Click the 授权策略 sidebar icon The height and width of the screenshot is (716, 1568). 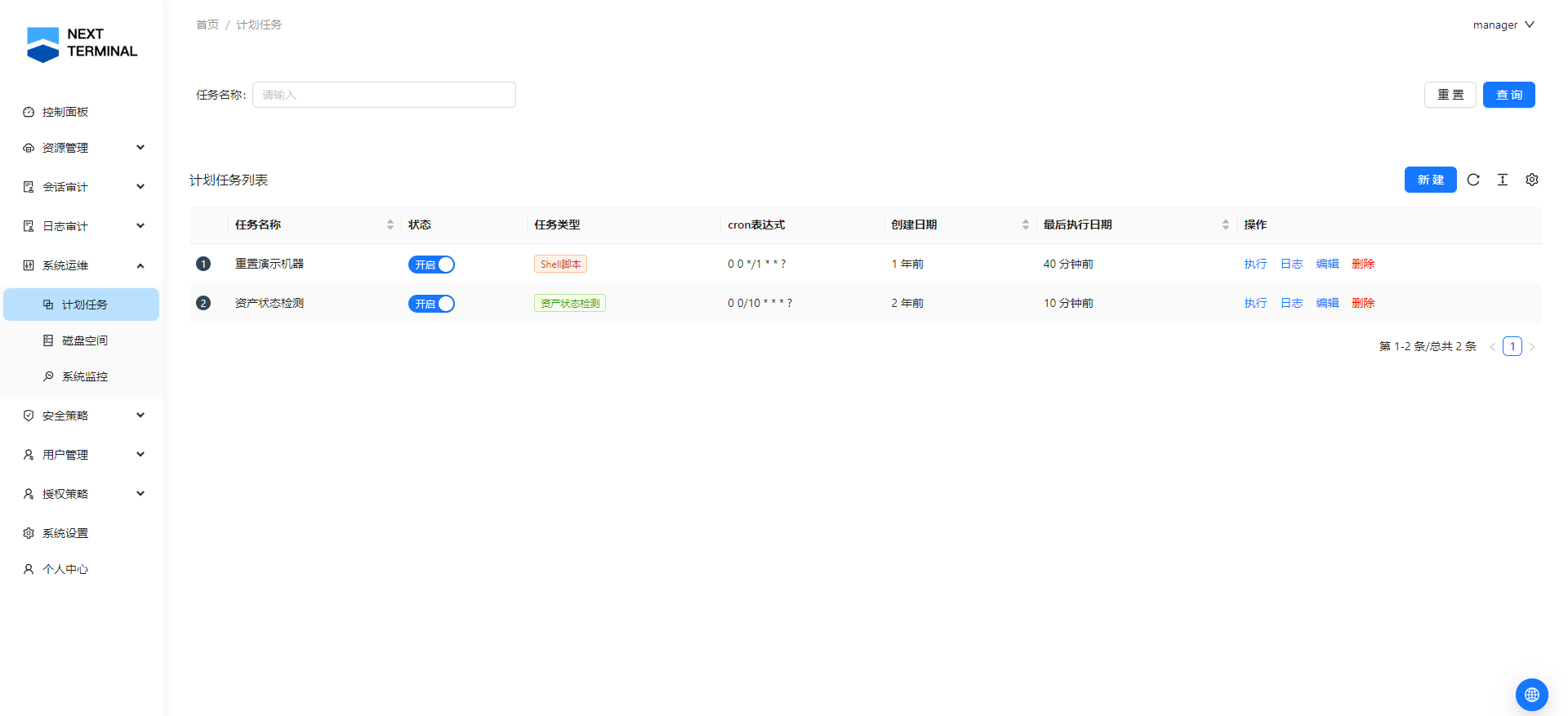[29, 494]
